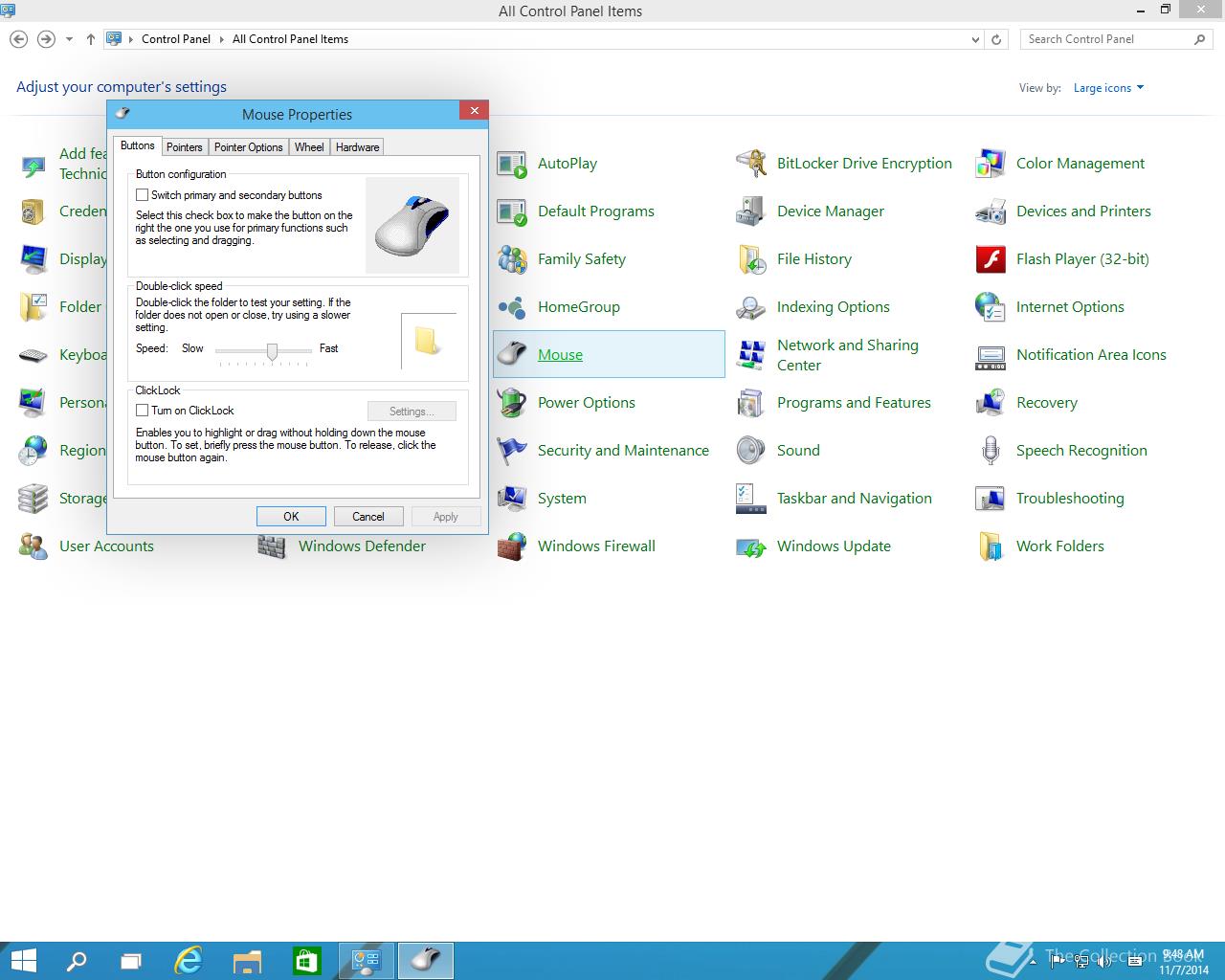Image resolution: width=1225 pixels, height=980 pixels.
Task: Enable Switch primary and secondary buttons
Action: click(142, 195)
